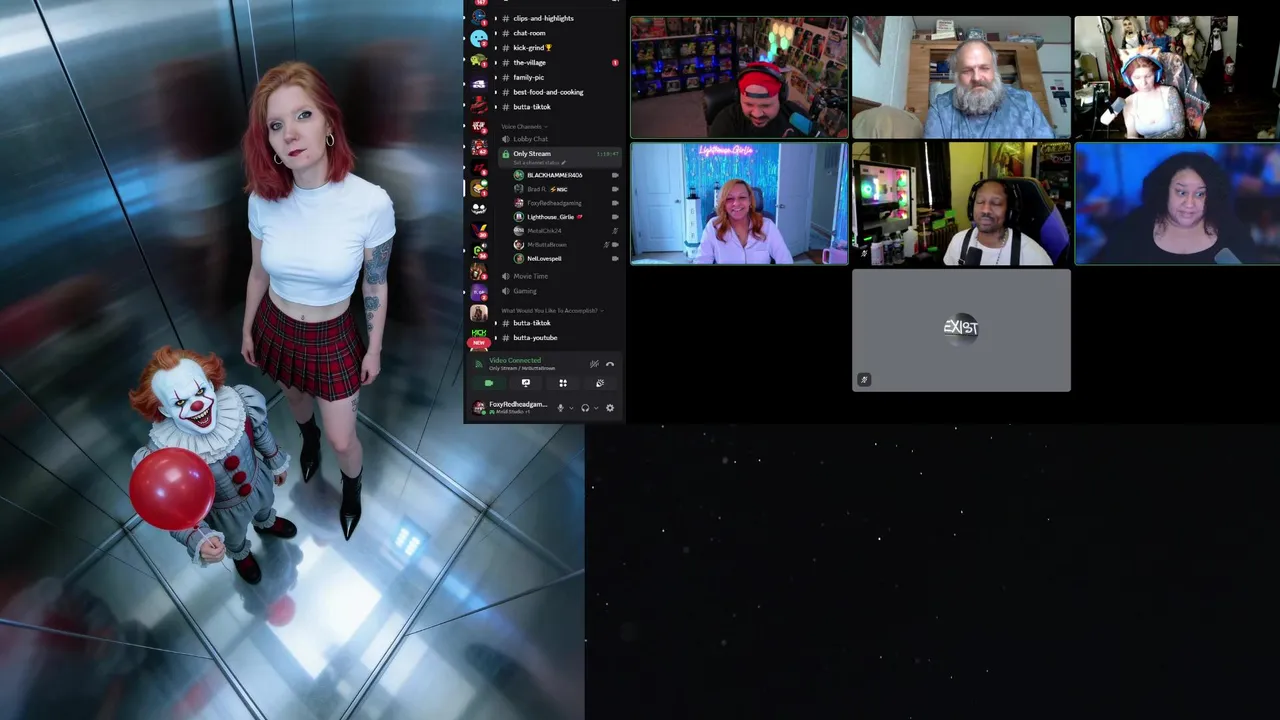The height and width of the screenshot is (720, 1280).
Task: Select video tile of man in gaming chair
Action: tap(961, 204)
